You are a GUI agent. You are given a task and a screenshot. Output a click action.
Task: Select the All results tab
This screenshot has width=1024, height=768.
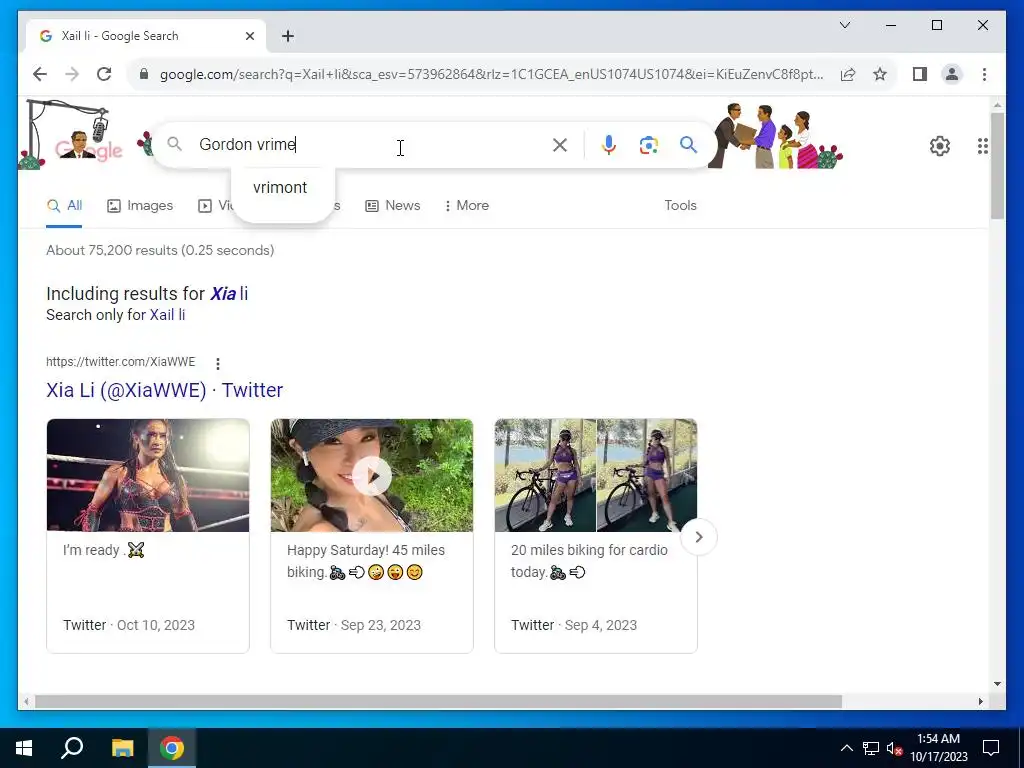click(64, 206)
